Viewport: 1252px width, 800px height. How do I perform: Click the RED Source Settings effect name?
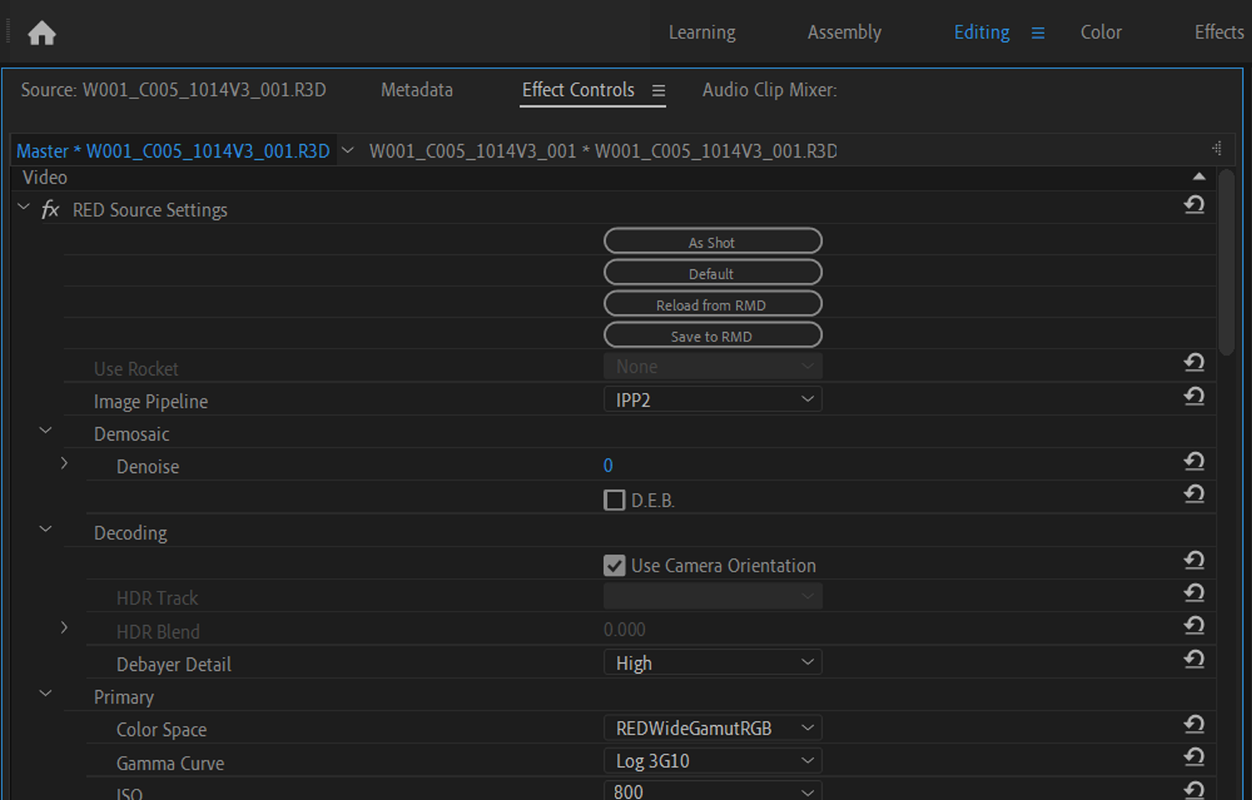pyautogui.click(x=150, y=210)
